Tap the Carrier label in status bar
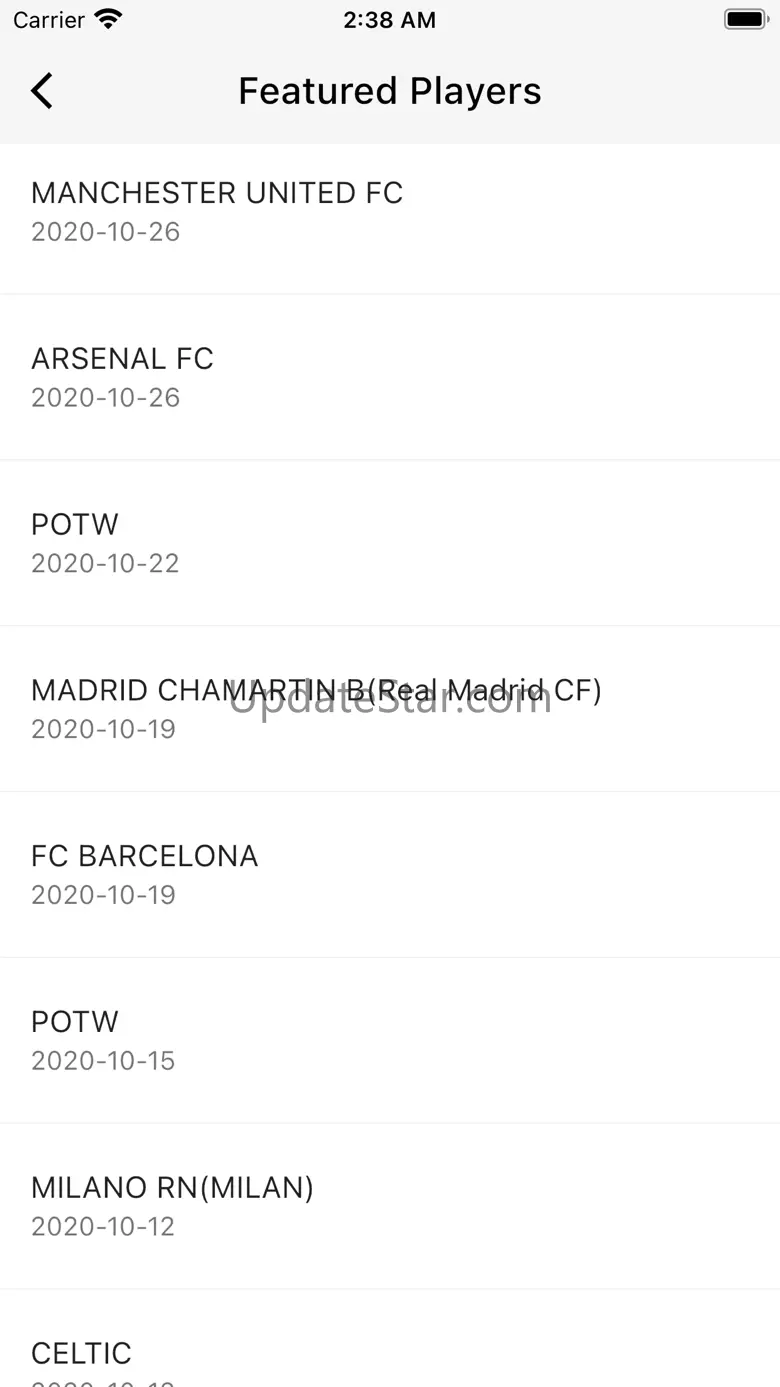Image resolution: width=780 pixels, height=1387 pixels. [49, 20]
